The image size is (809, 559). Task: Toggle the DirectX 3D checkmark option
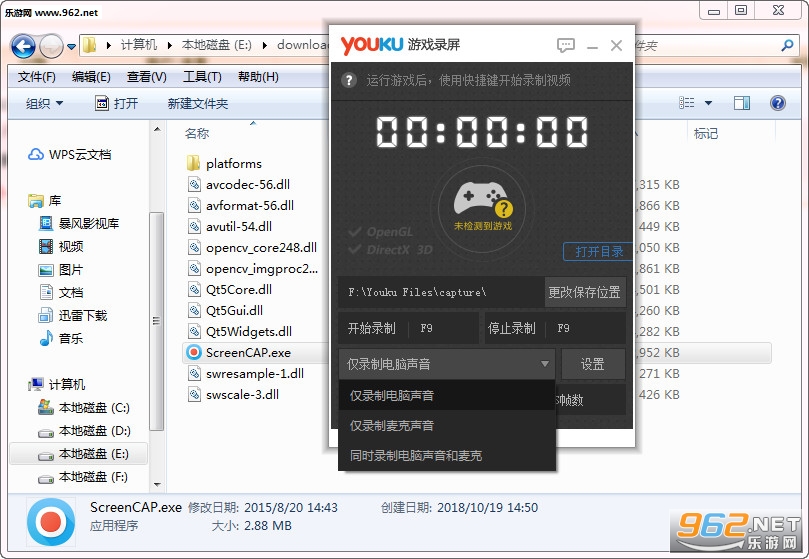(x=390, y=250)
